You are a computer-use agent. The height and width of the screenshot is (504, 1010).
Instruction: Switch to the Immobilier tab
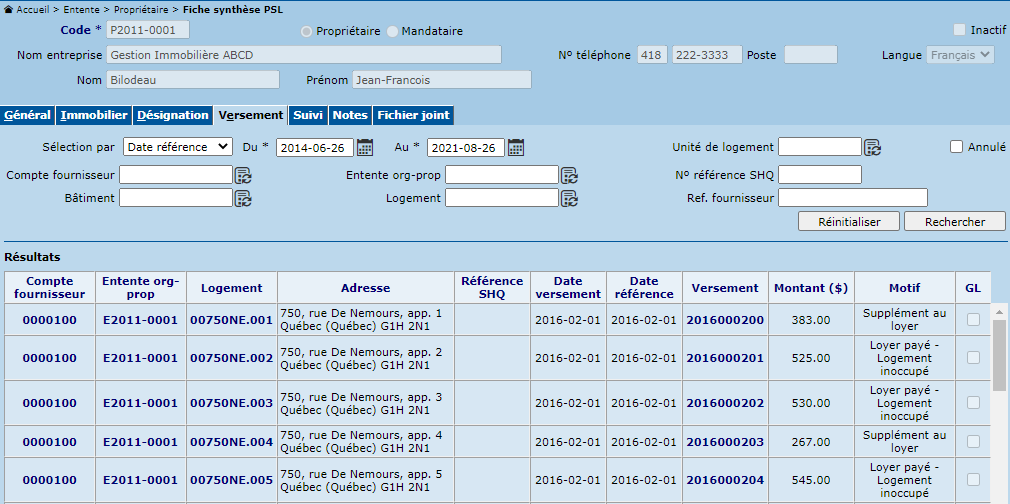(94, 115)
